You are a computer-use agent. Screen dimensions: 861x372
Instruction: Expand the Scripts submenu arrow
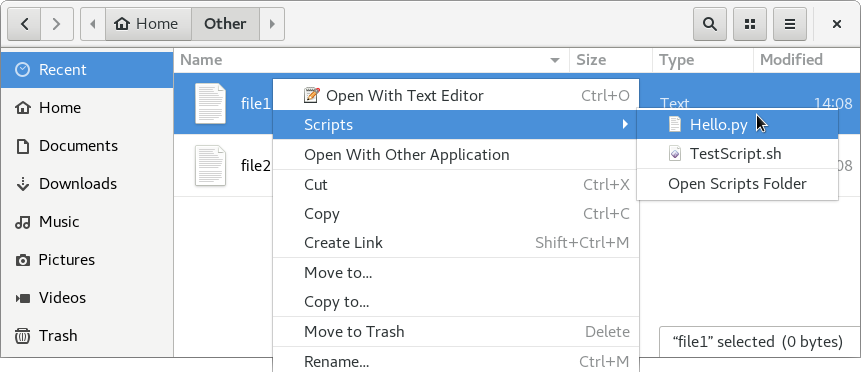[x=625, y=125]
